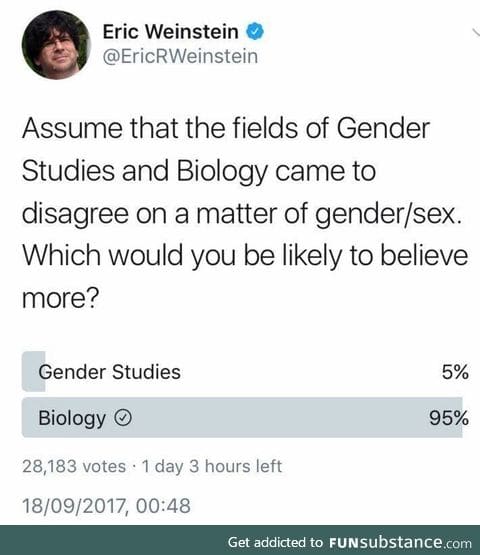Click the Gender Studies label text
The image size is (480, 555).
click(x=109, y=372)
